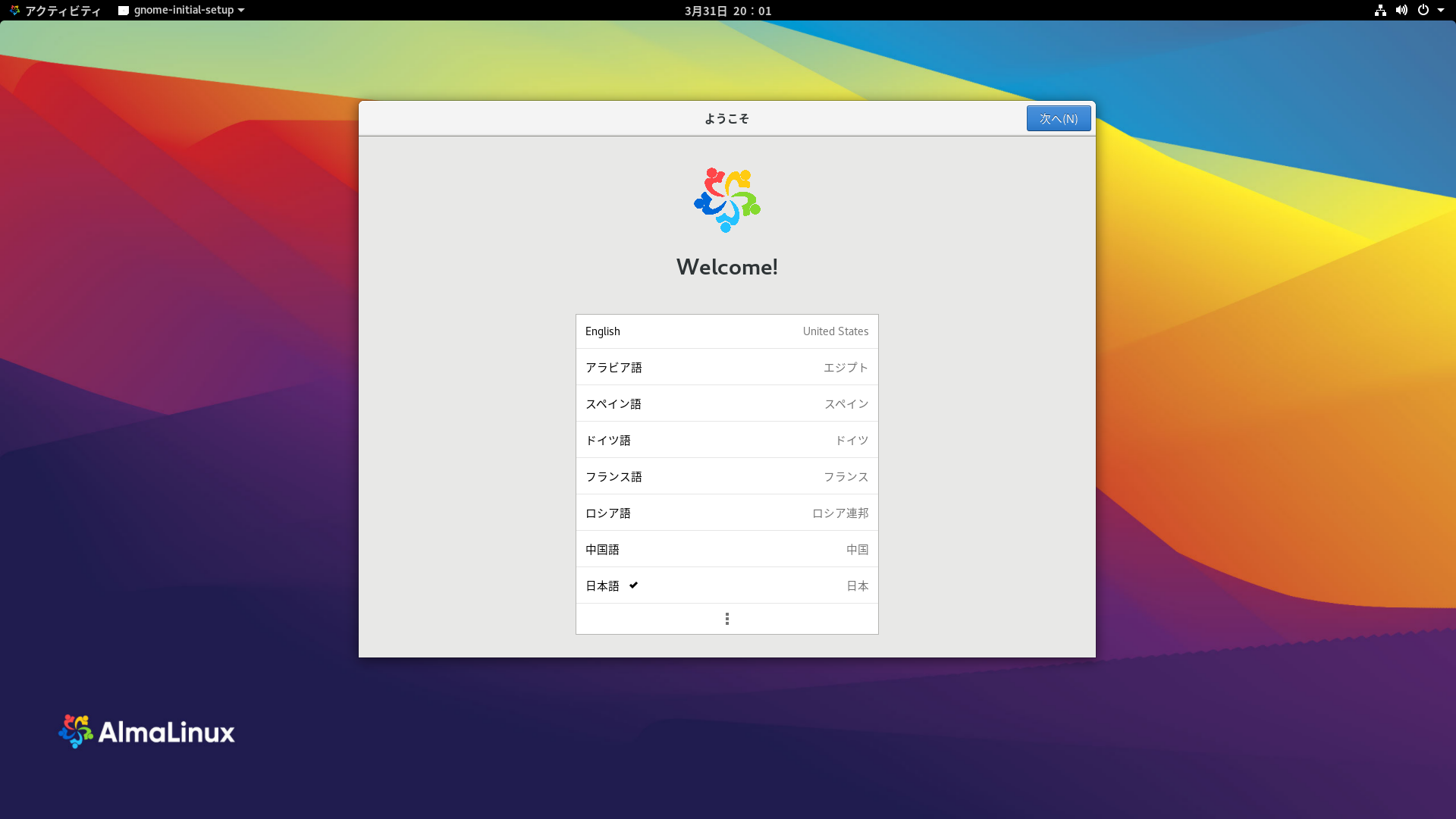The height and width of the screenshot is (819, 1456).
Task: Click the gnome-initial-setup window icon
Action: pos(124,11)
